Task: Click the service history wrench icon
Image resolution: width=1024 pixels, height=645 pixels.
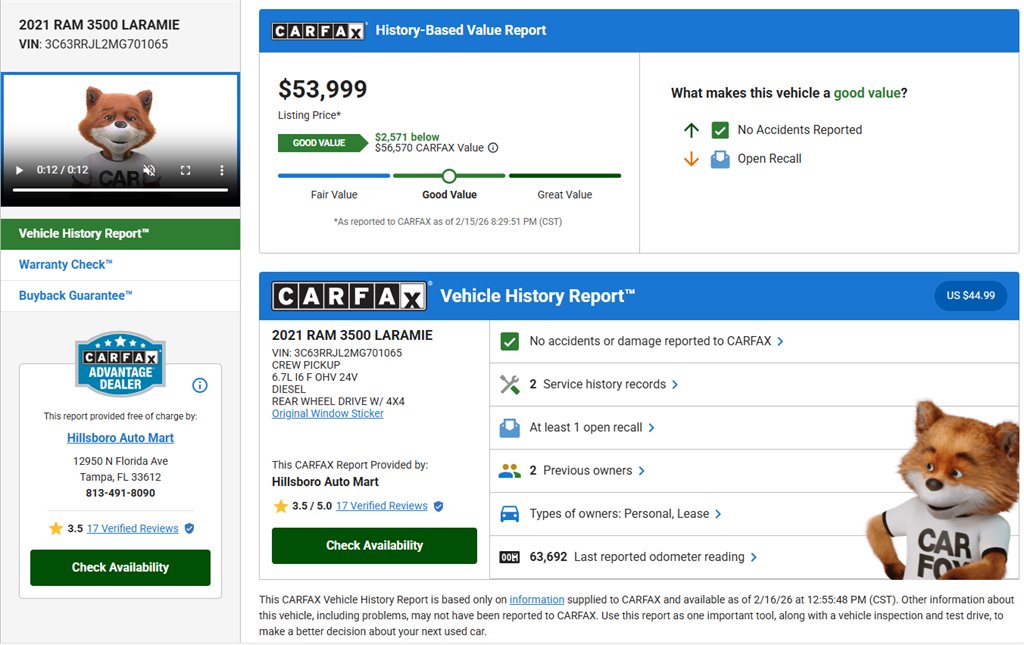Action: [x=509, y=385]
